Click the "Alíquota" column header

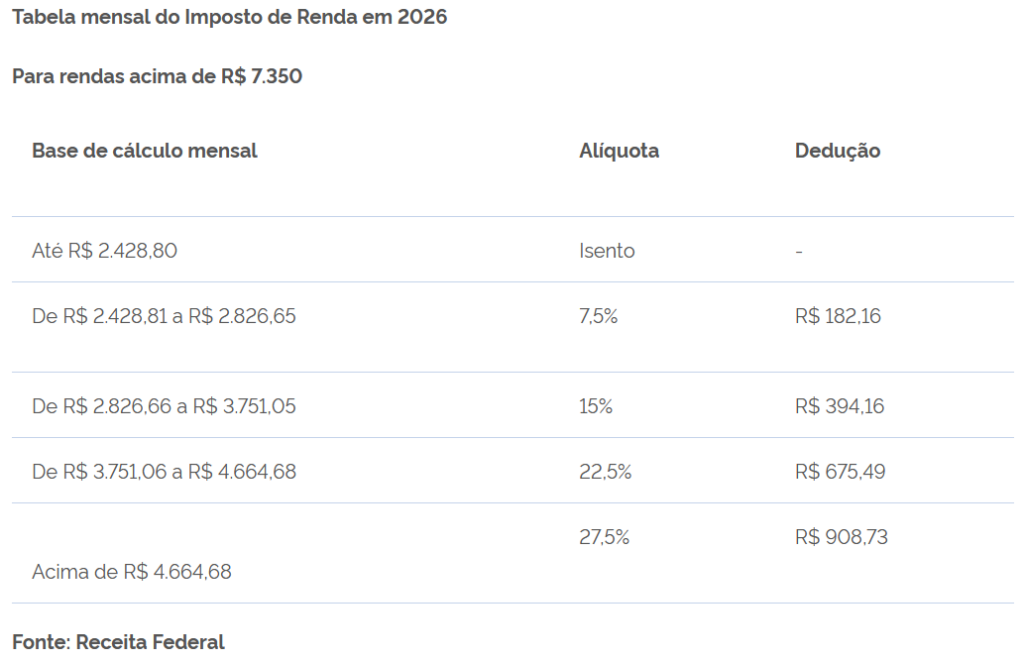coord(619,151)
